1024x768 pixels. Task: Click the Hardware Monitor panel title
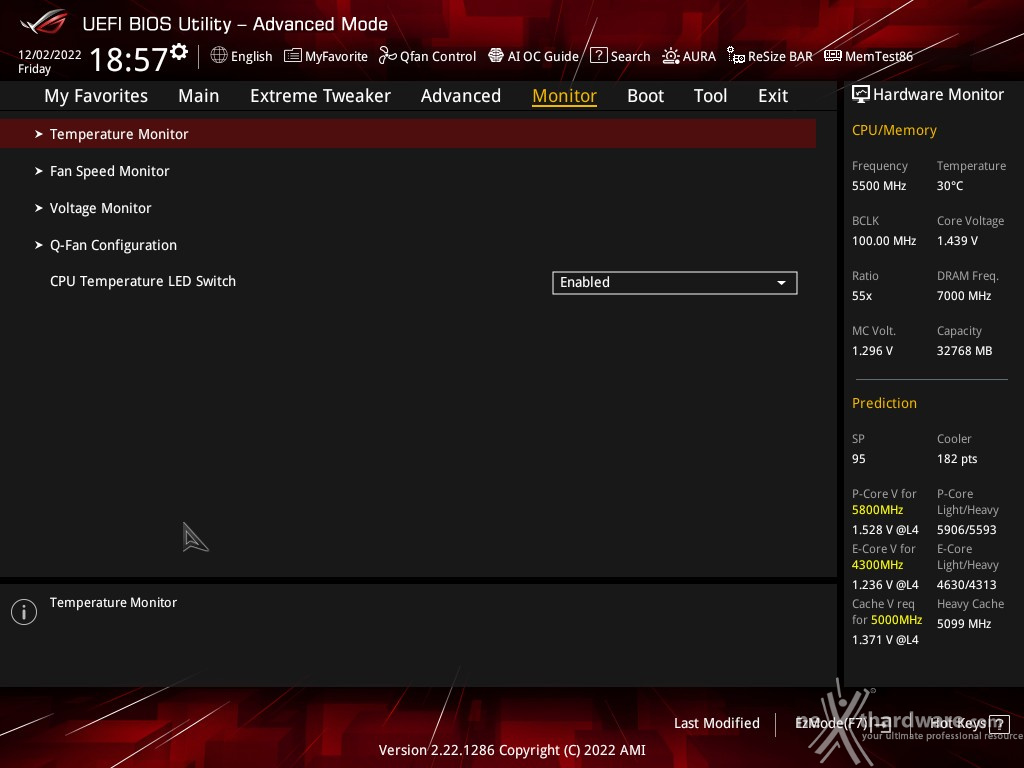coord(938,95)
